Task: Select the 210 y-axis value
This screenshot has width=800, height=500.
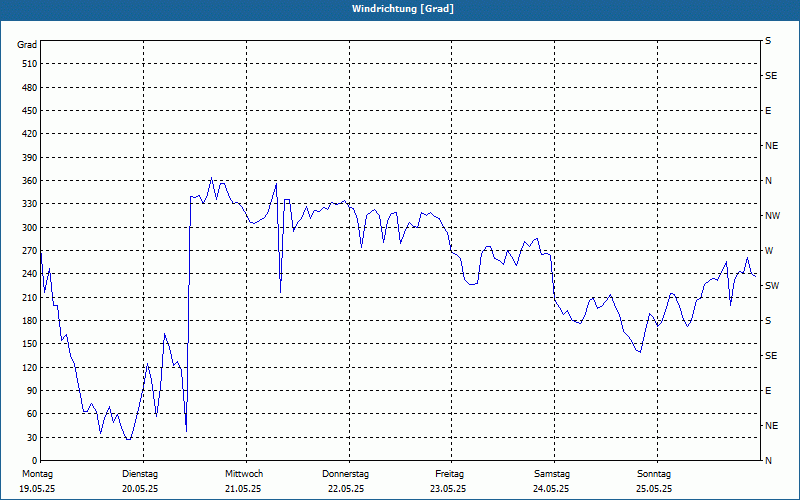Action: [30, 297]
